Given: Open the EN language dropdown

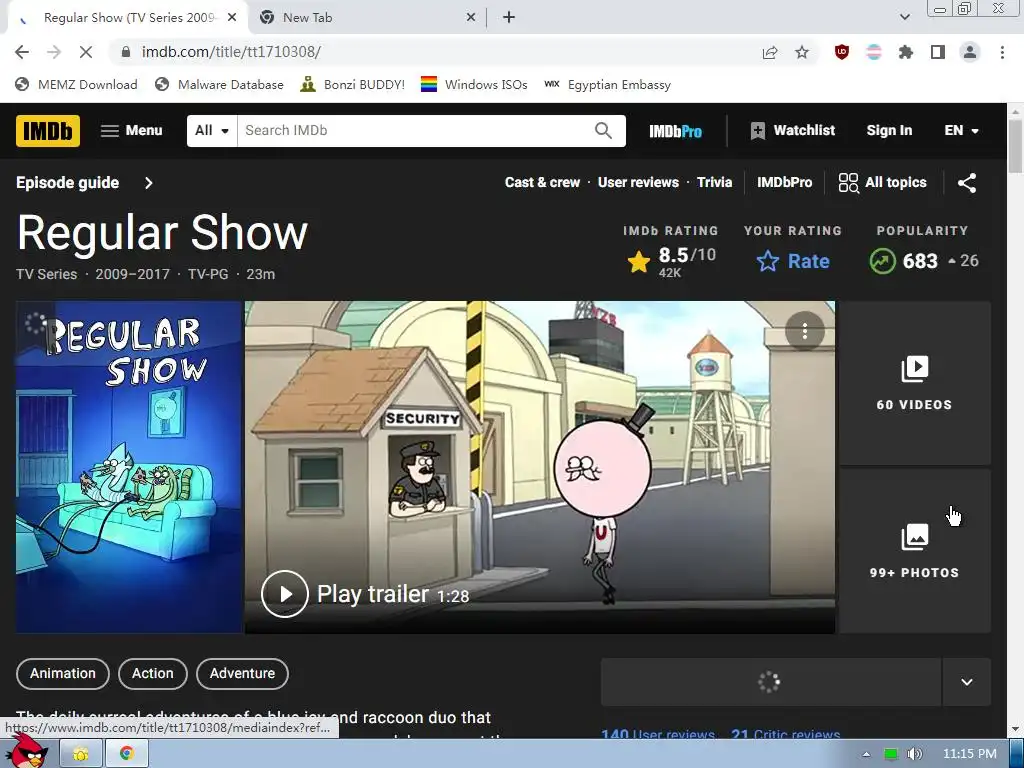Looking at the screenshot, I should [961, 131].
